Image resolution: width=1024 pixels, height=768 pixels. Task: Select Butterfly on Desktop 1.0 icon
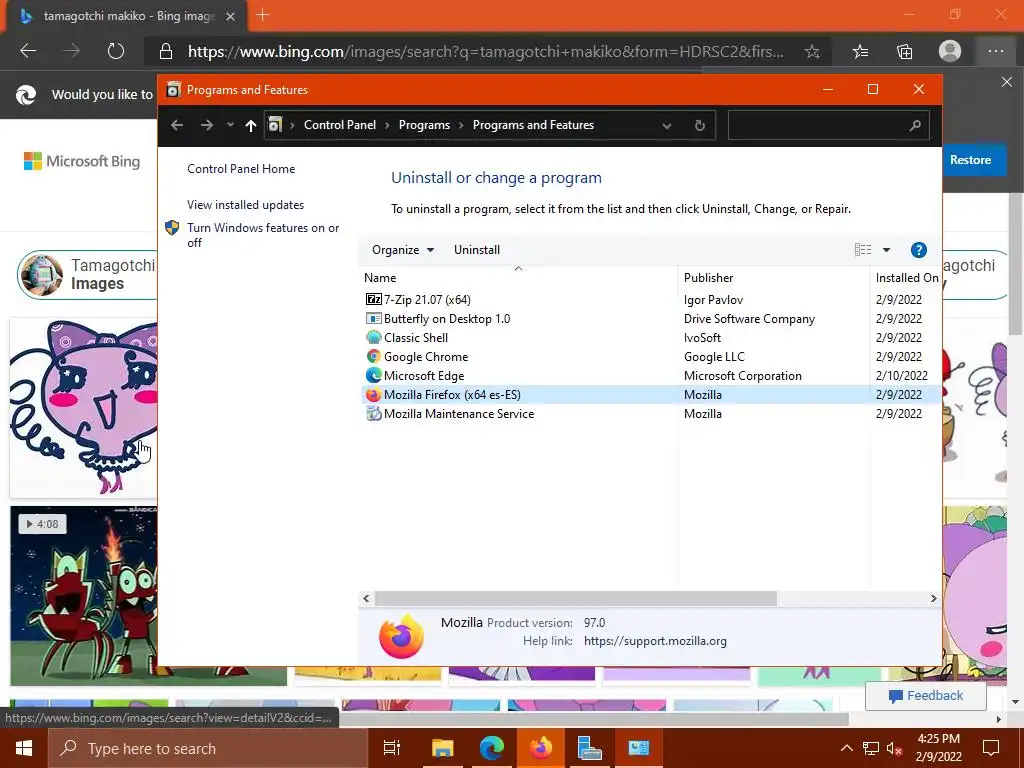374,319
